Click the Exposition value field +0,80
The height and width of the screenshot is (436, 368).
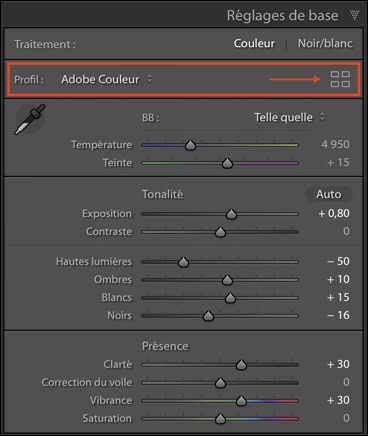click(x=334, y=213)
